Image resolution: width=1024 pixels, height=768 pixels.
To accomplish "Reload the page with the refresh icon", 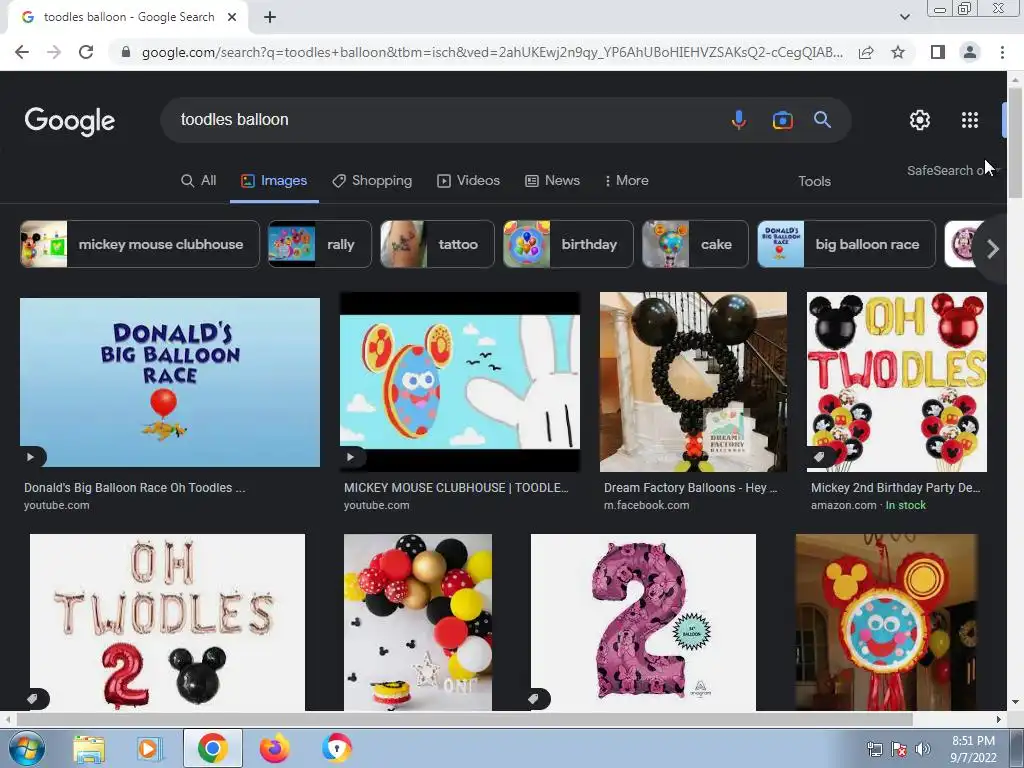I will pos(86,52).
